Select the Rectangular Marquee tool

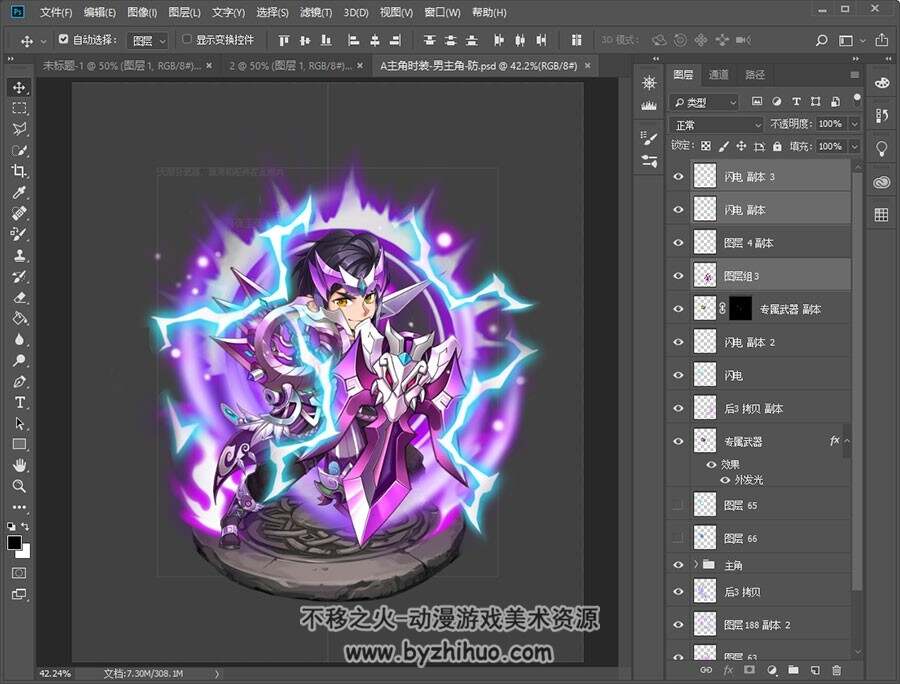coord(19,108)
